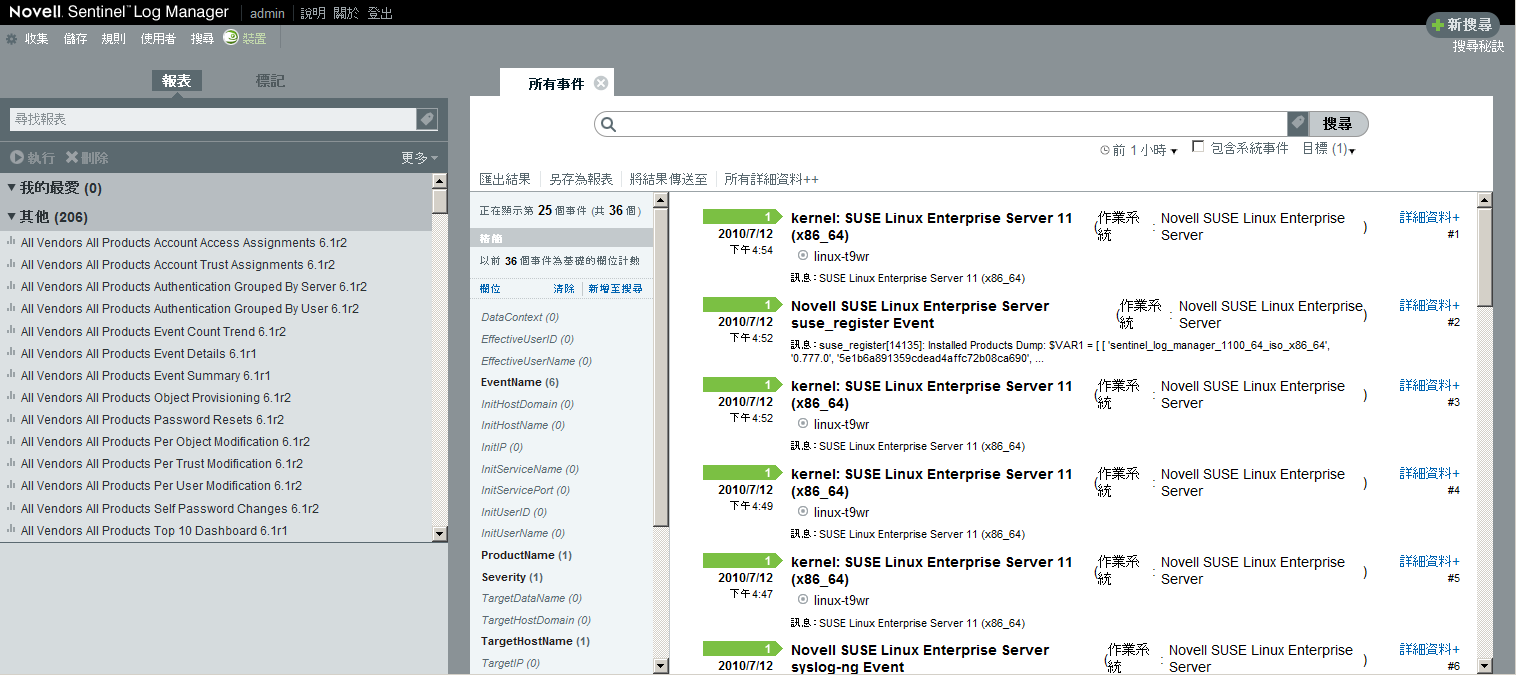The width and height of the screenshot is (1516, 675).
Task: Expand 詳細資料+ for event #5
Action: click(1429, 561)
